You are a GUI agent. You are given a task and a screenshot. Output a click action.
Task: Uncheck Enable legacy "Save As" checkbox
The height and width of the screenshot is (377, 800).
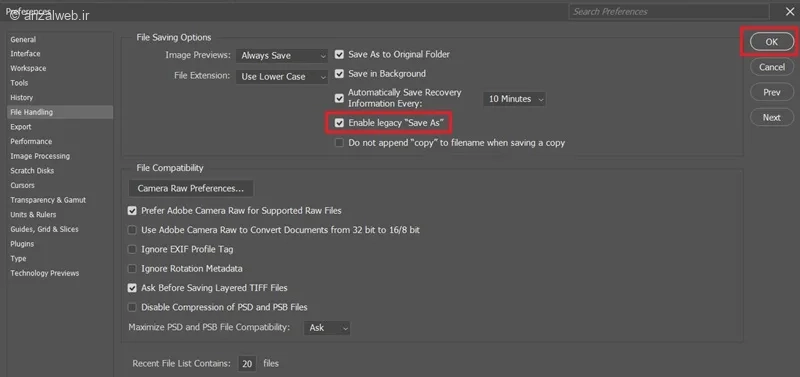339,123
